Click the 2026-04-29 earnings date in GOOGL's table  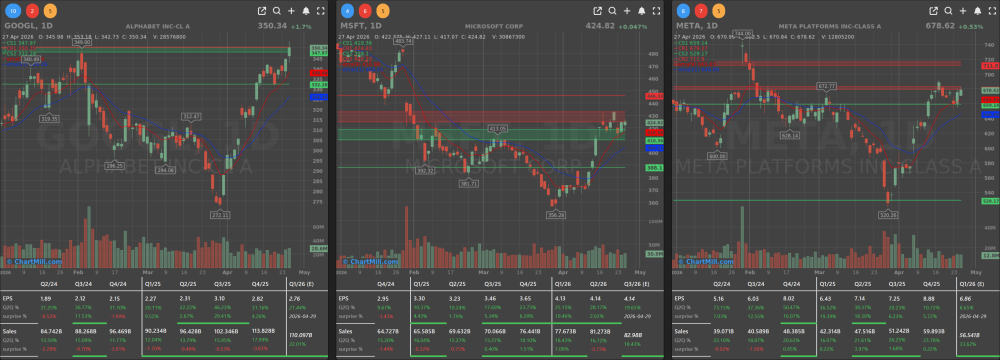click(302, 315)
